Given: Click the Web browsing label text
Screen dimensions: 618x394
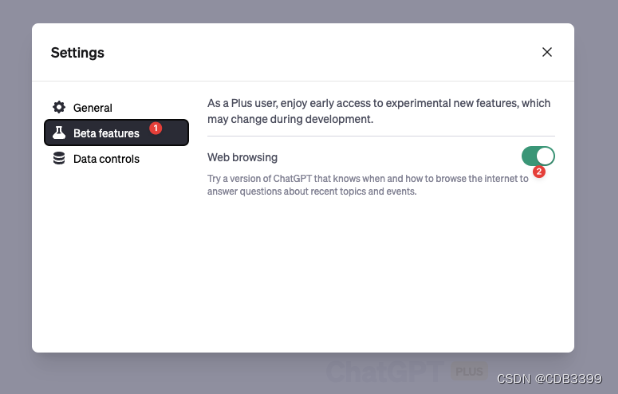Looking at the screenshot, I should (x=242, y=157).
